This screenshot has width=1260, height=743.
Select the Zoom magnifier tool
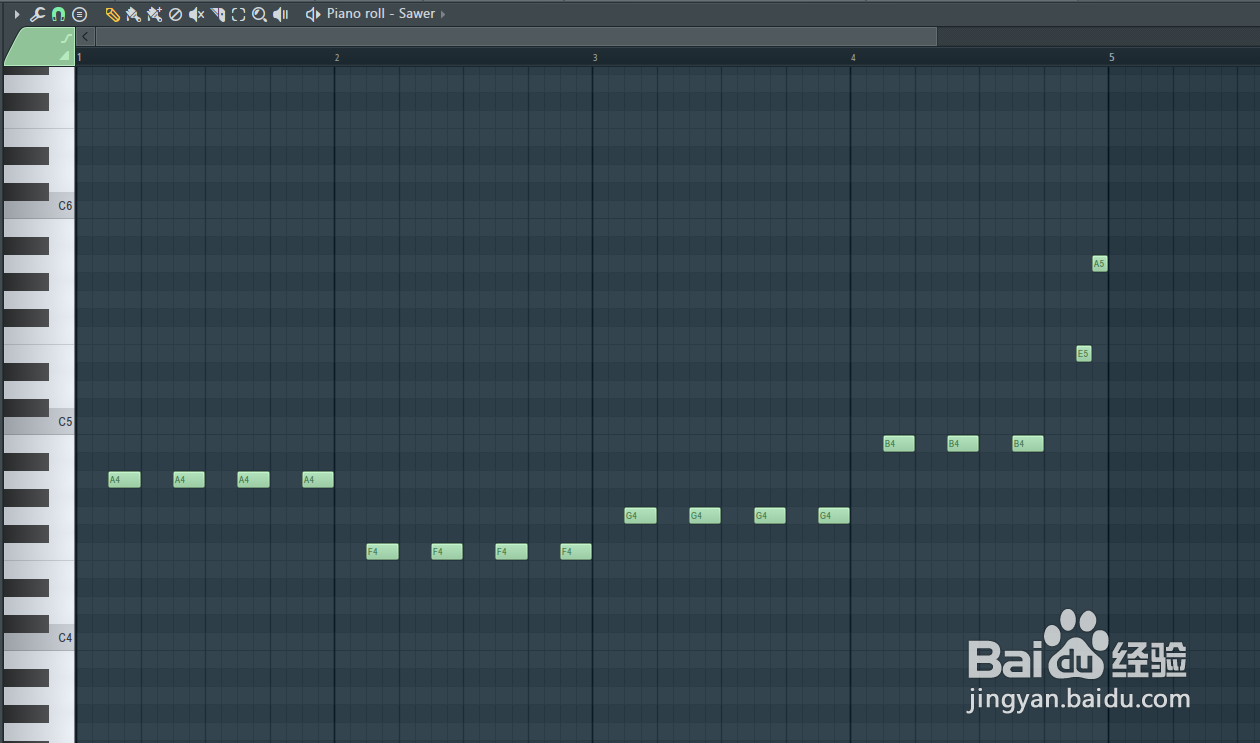258,14
